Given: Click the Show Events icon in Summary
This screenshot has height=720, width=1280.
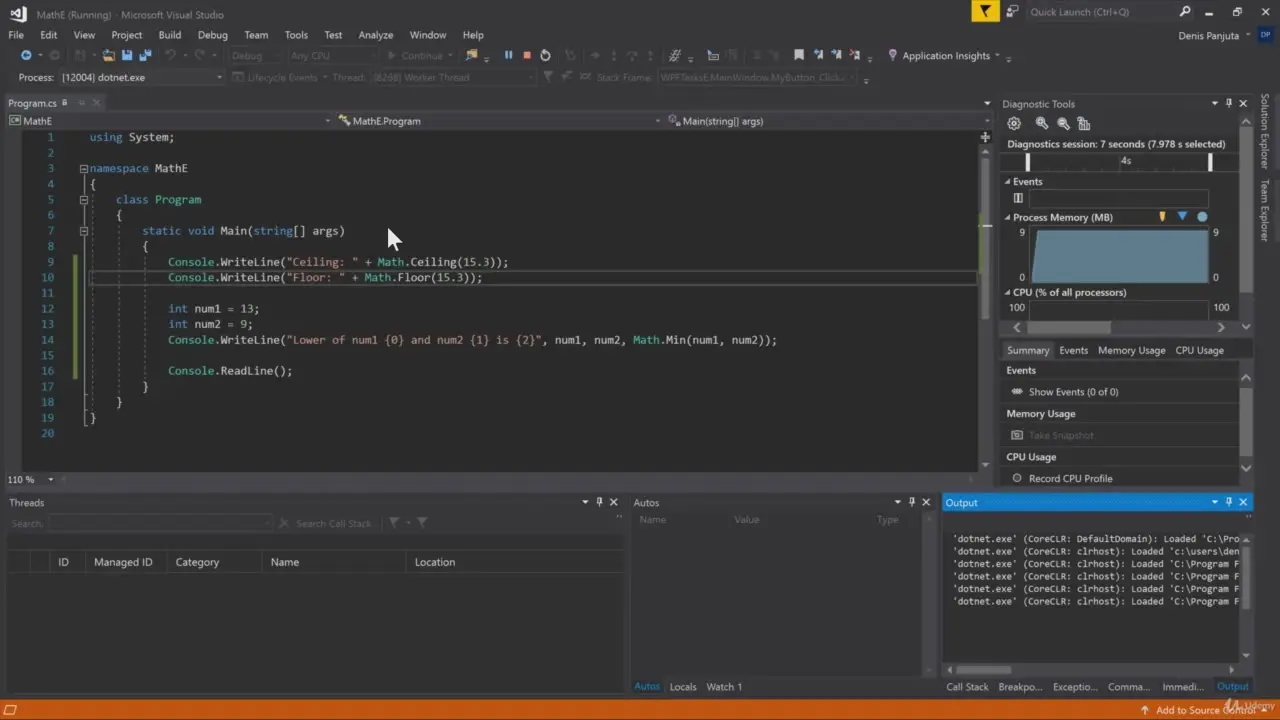Looking at the screenshot, I should (1017, 392).
